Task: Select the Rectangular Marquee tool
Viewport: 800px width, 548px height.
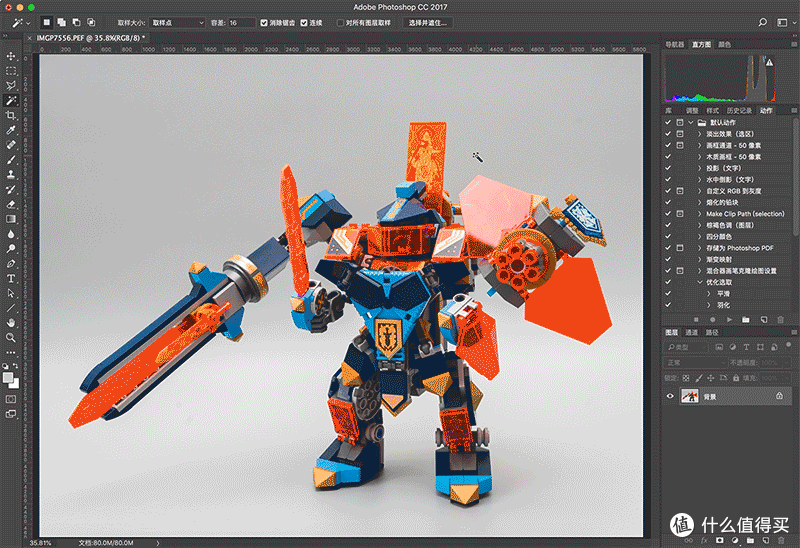Action: tap(11, 71)
